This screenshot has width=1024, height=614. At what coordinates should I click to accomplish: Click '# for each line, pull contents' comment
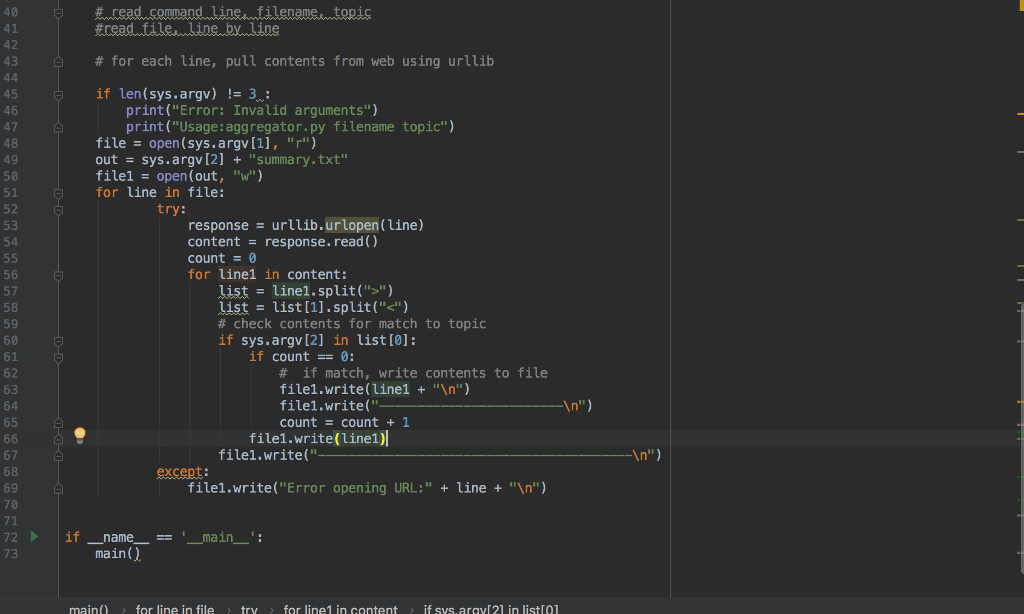[295, 61]
